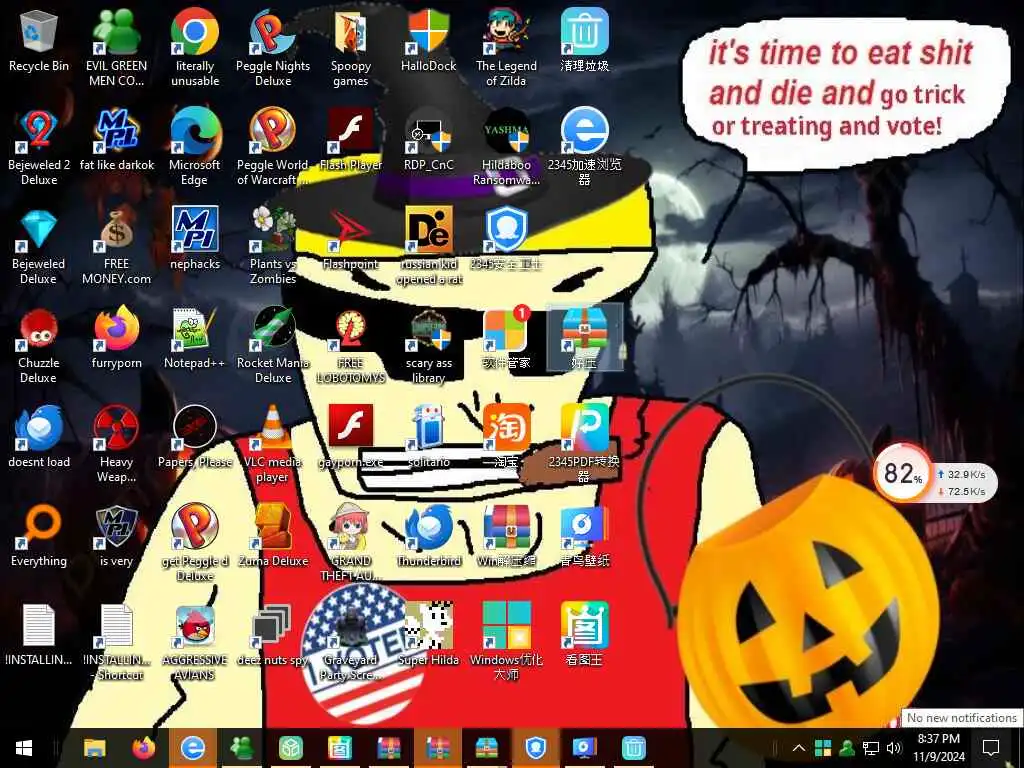Show hidden tray icons chevron
1024x768 pixels.
[x=798, y=748]
